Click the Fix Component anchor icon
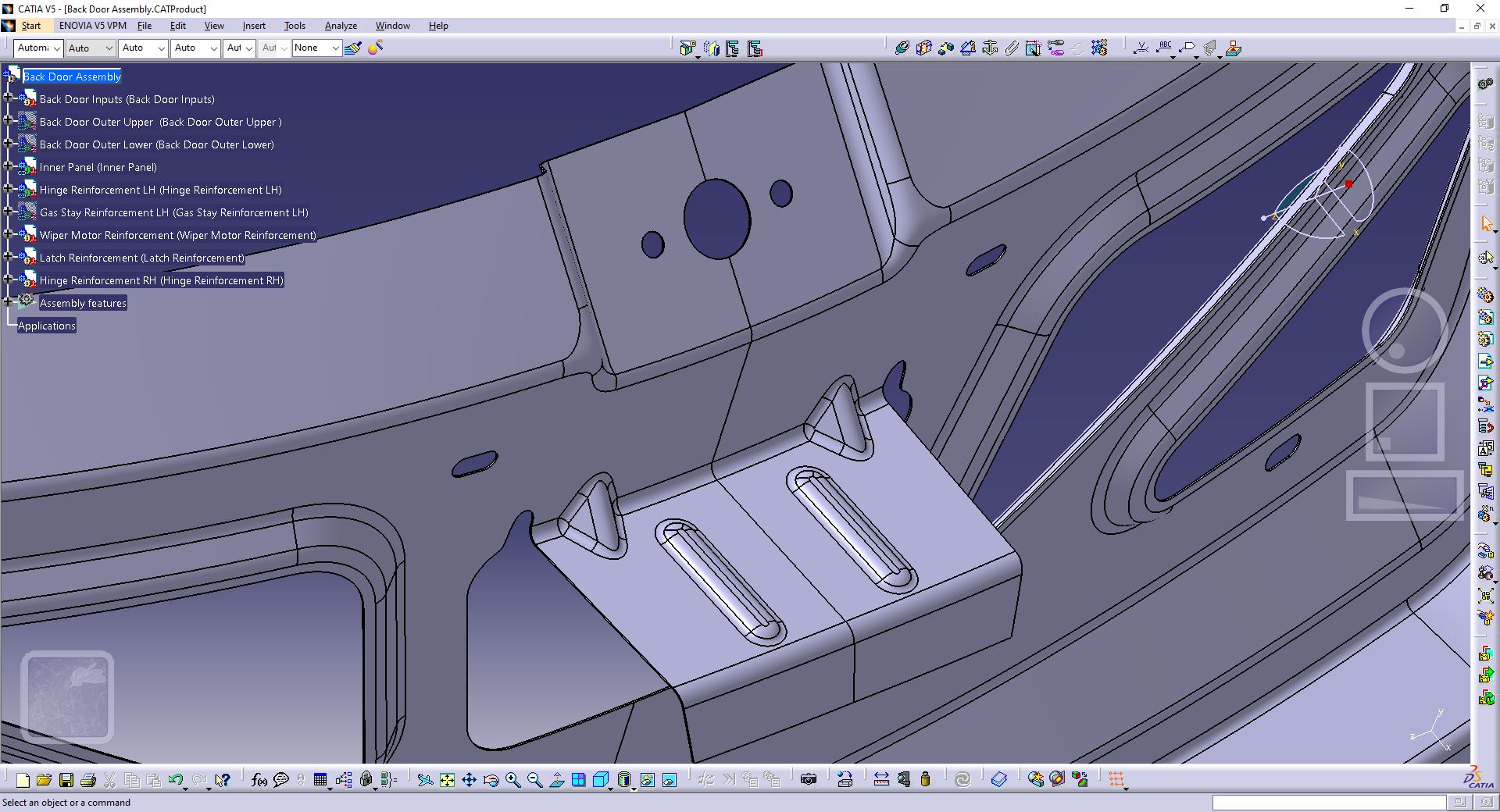 [x=990, y=48]
